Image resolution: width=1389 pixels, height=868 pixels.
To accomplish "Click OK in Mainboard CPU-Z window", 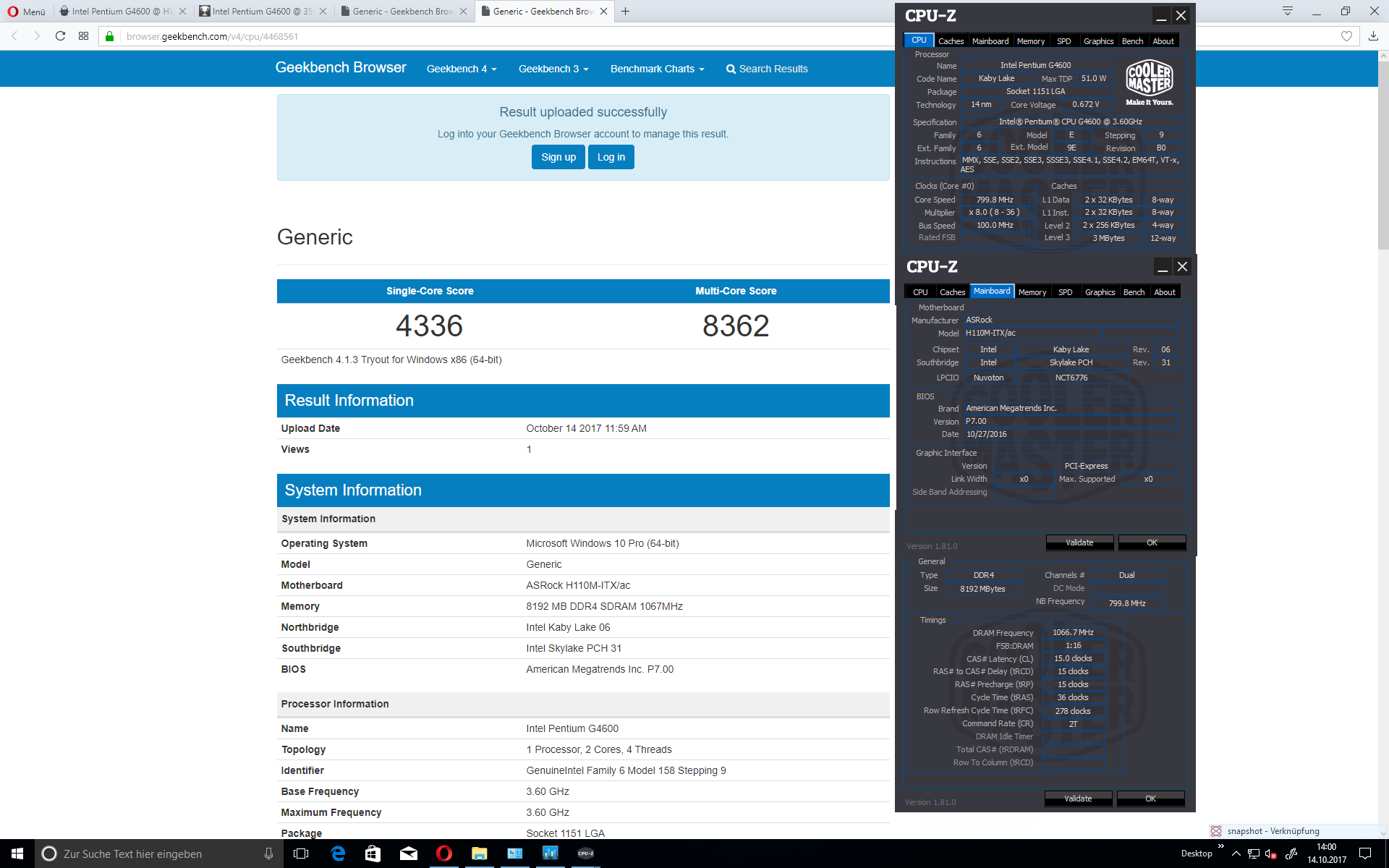I will pos(1152,542).
